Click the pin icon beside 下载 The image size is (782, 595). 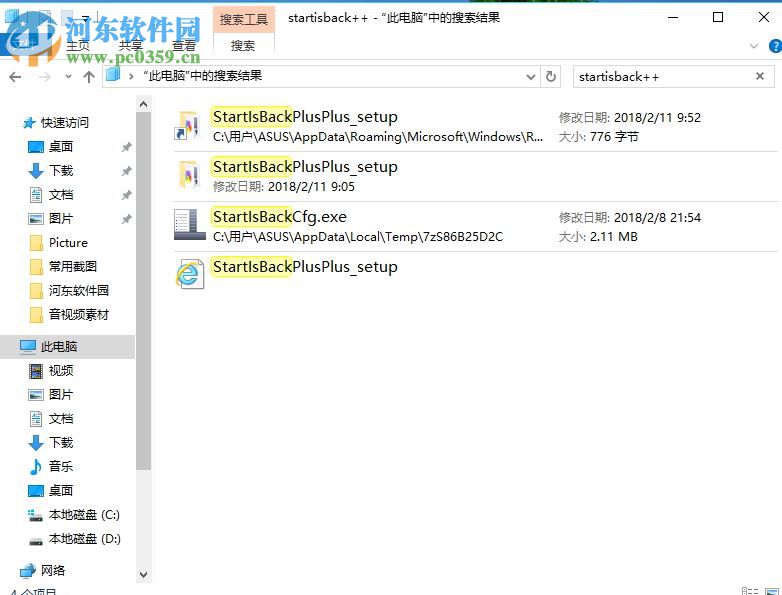(x=127, y=171)
